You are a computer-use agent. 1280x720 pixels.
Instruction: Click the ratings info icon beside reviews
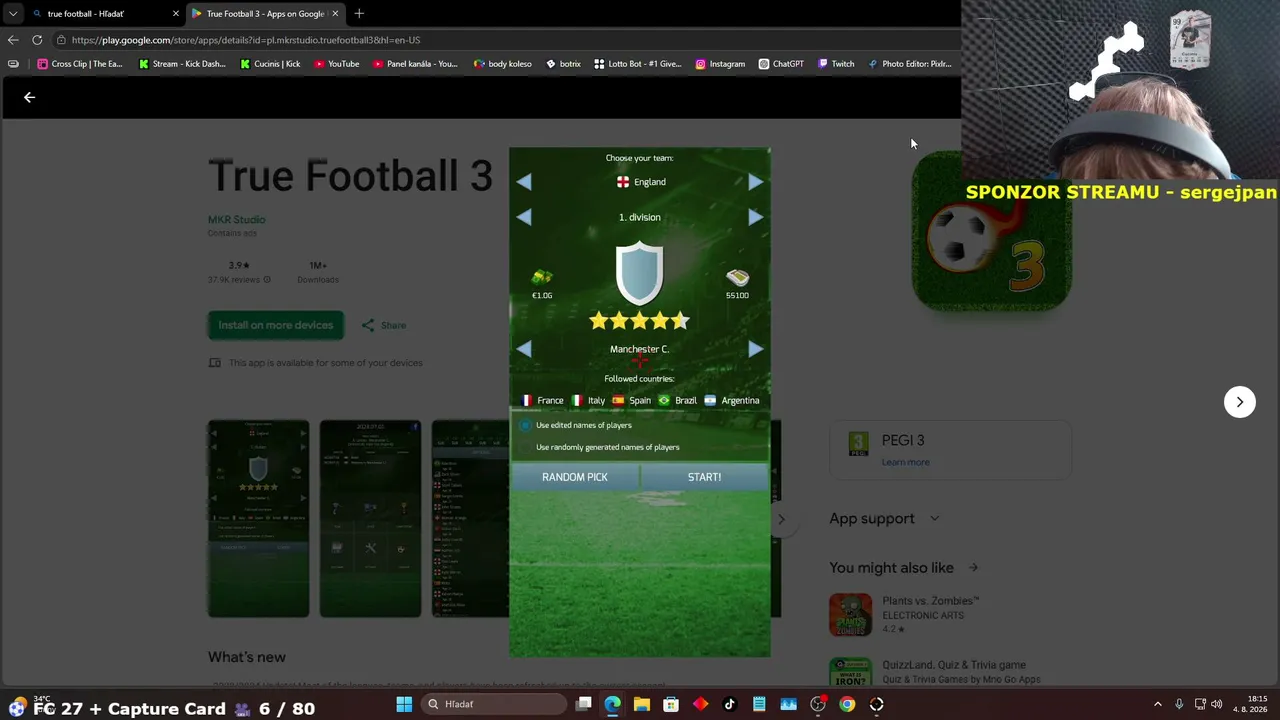tap(266, 280)
